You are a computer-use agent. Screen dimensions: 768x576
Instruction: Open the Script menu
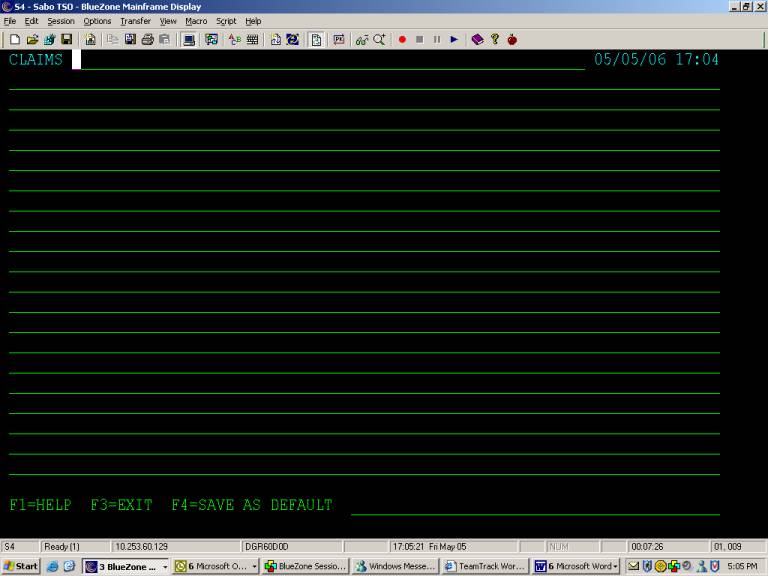[x=226, y=21]
